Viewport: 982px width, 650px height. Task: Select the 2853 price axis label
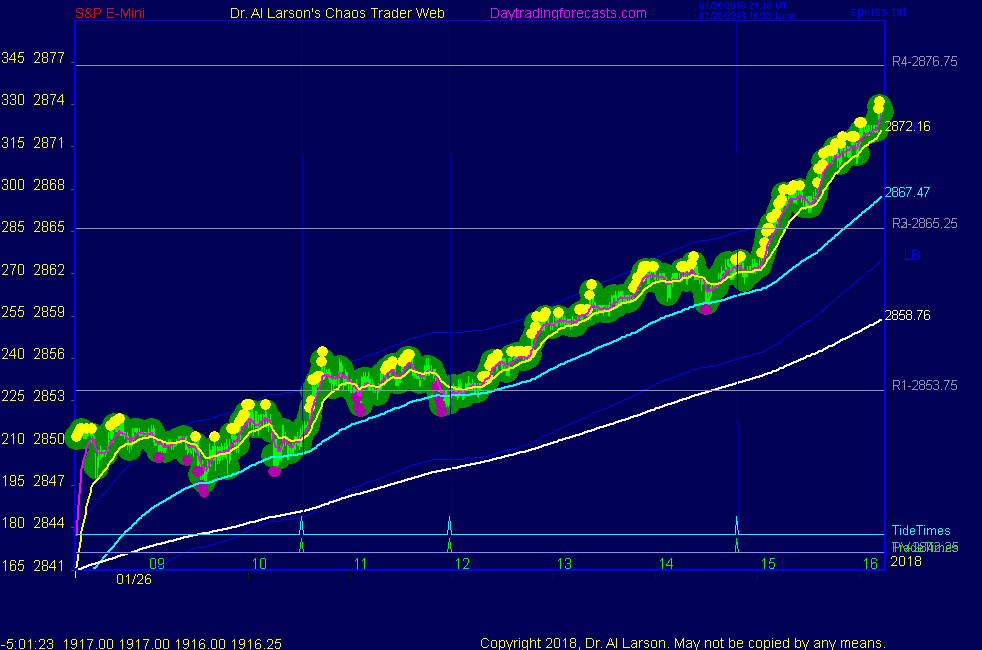point(49,396)
